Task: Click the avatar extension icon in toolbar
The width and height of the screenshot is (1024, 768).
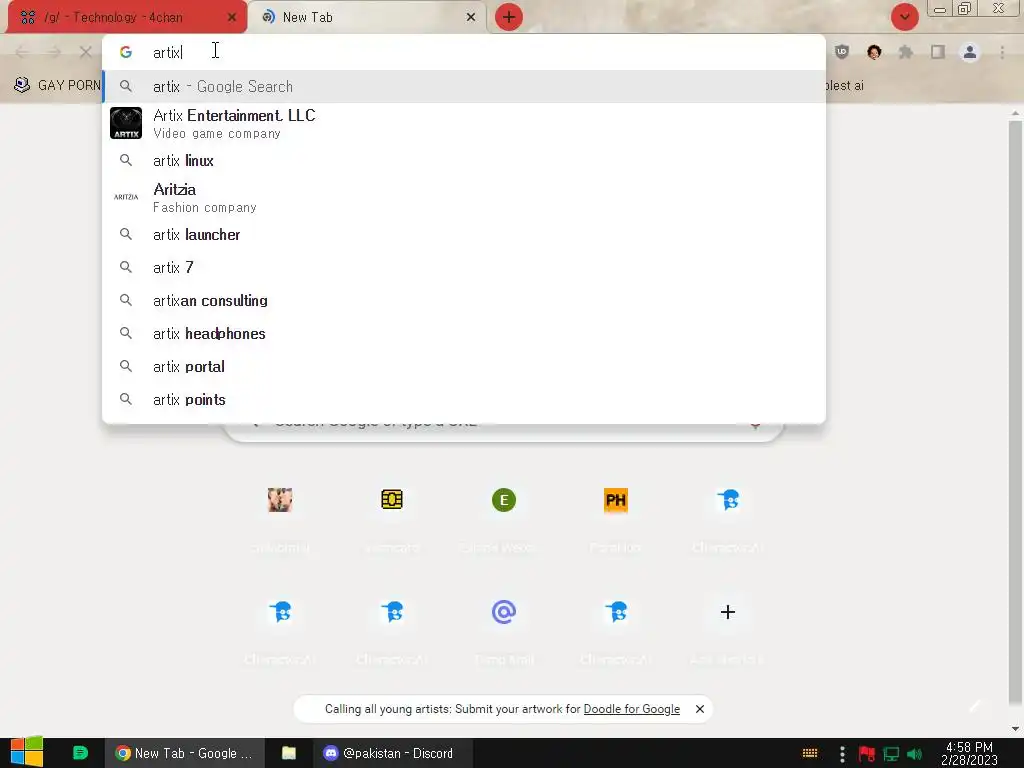Action: point(874,52)
